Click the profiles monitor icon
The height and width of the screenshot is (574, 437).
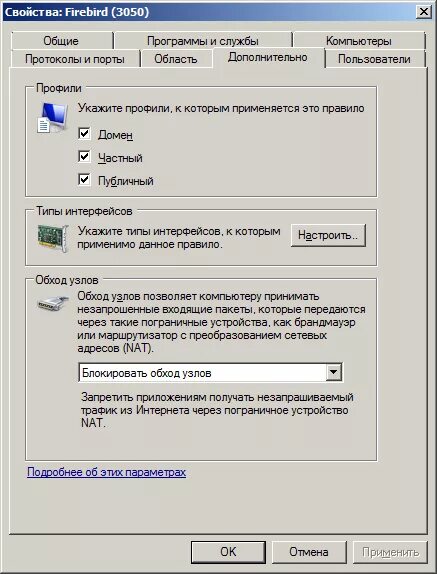(x=53, y=117)
